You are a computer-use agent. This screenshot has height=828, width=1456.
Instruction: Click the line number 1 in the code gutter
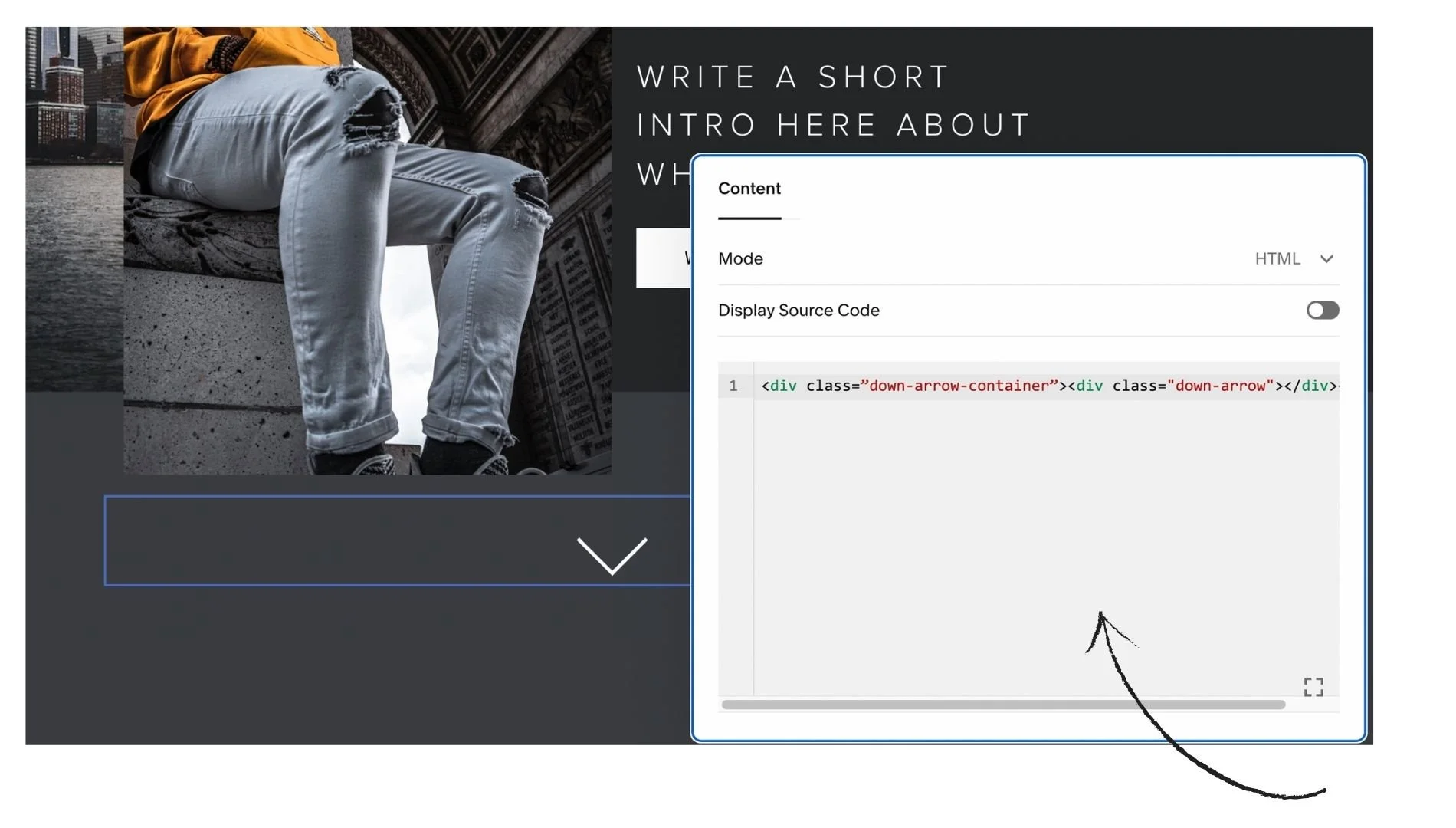[733, 386]
